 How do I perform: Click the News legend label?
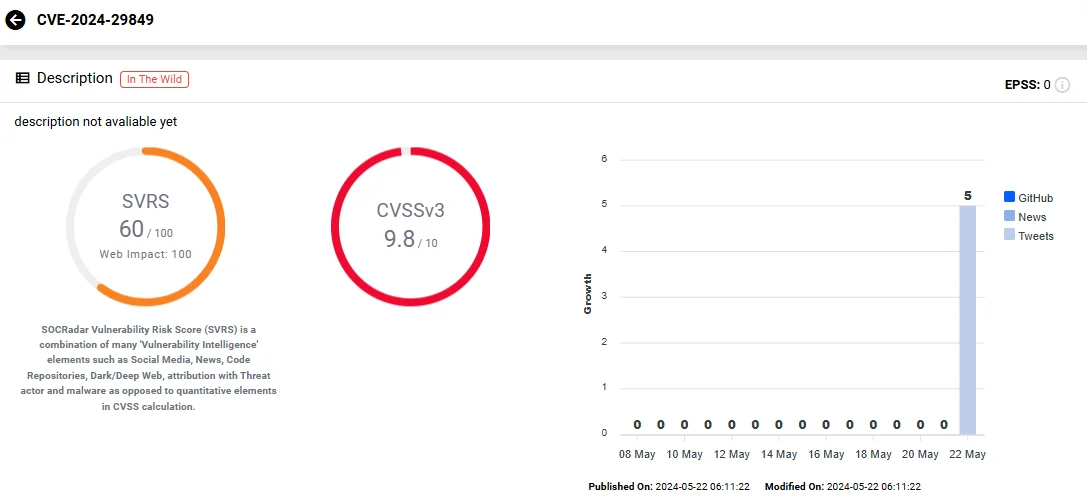[1032, 217]
